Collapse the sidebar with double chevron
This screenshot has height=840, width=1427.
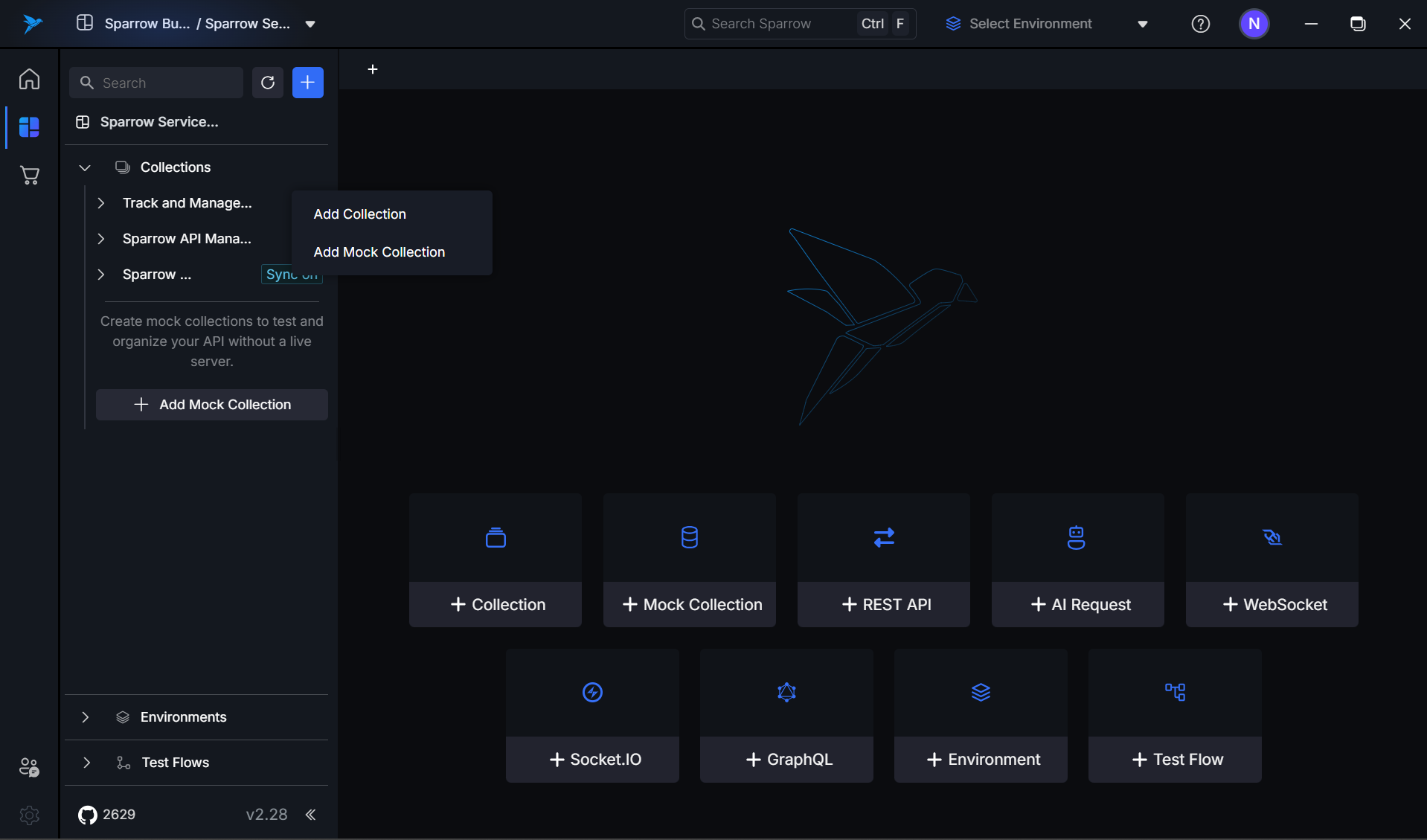(311, 815)
